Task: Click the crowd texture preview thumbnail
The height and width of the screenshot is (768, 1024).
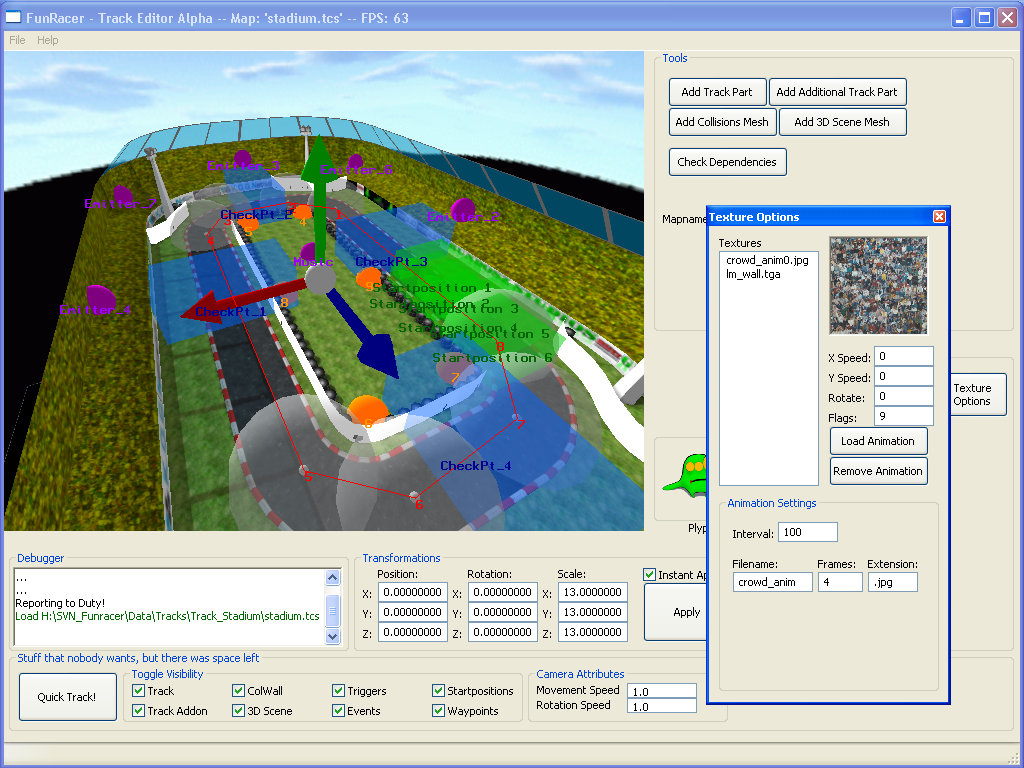Action: pos(878,286)
